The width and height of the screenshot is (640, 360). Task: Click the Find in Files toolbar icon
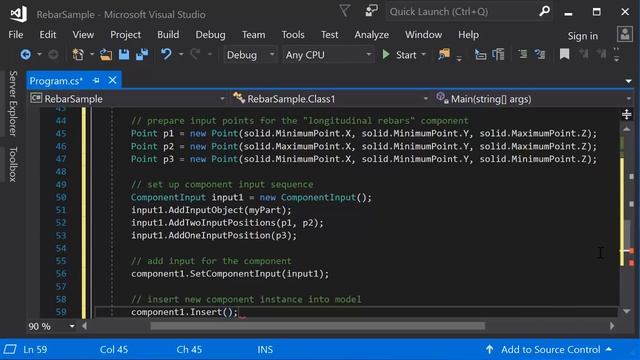click(444, 54)
